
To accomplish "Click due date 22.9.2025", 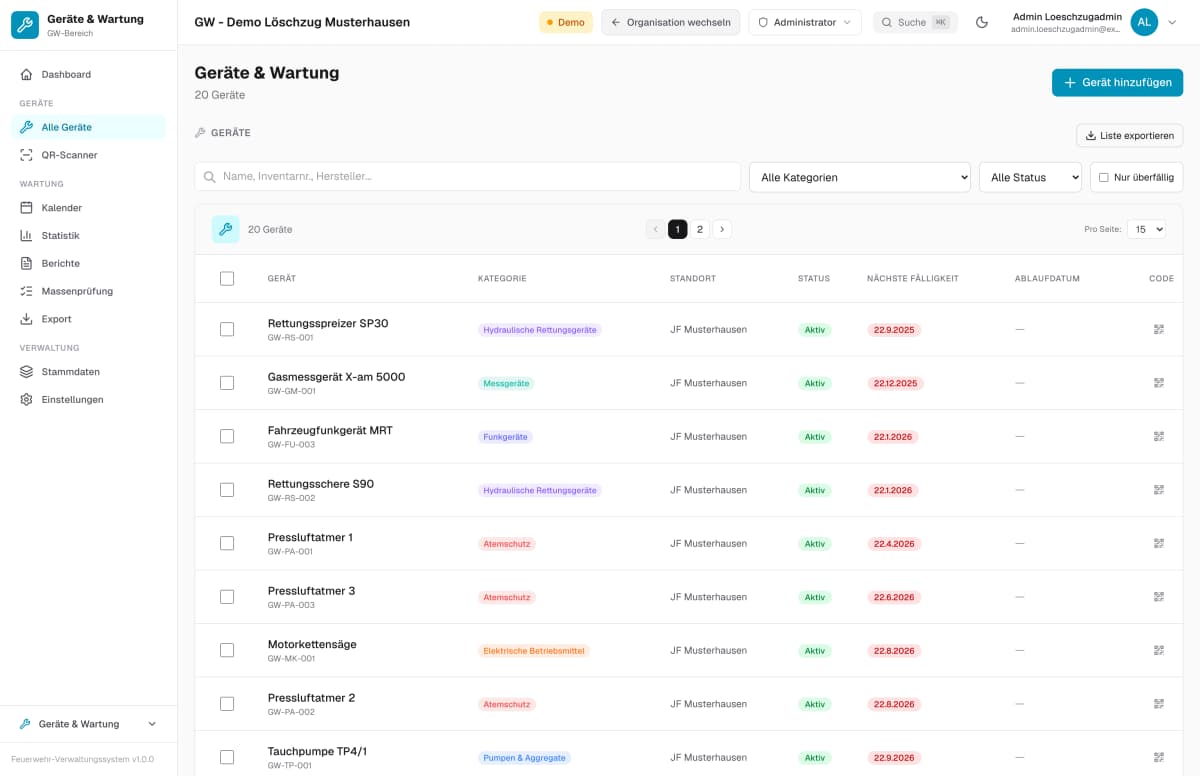I will click(x=894, y=329).
